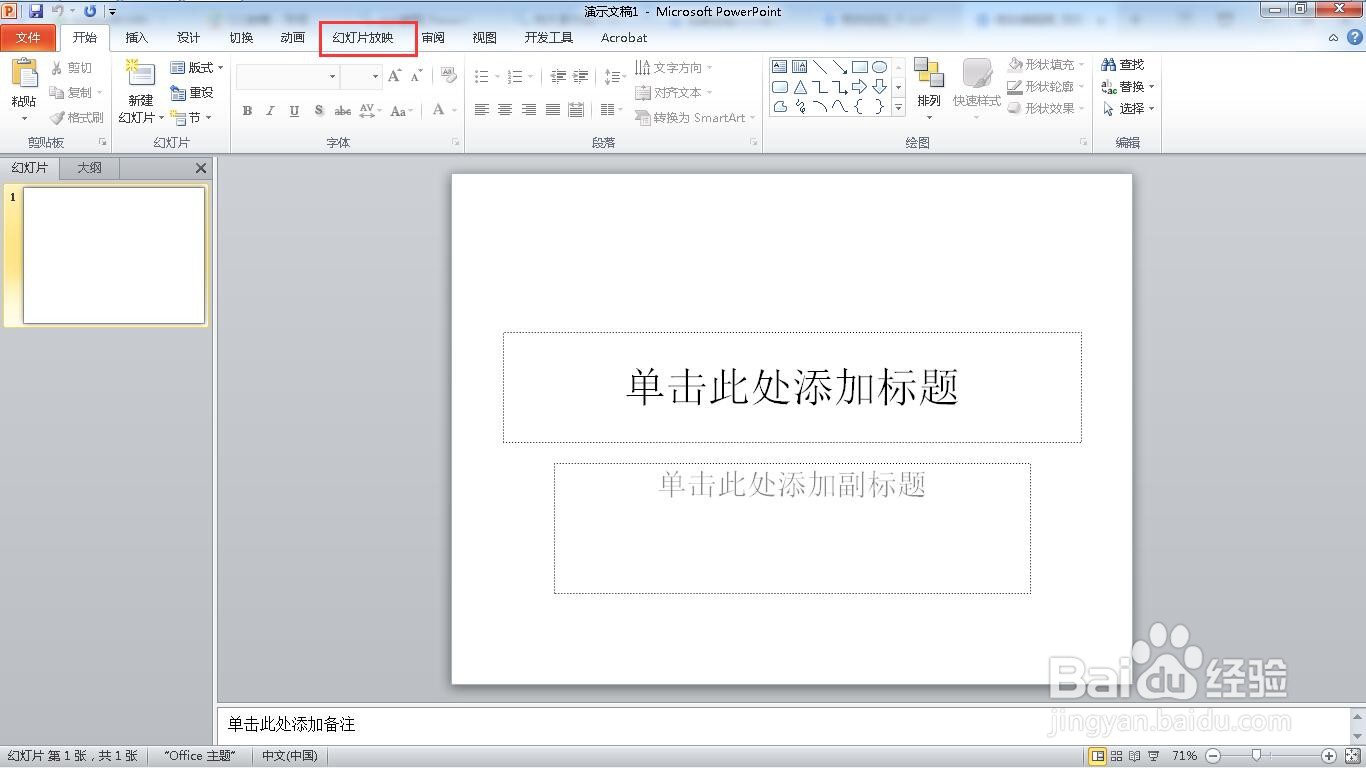Toggle Strikethrough (abc) formatting
This screenshot has width=1366, height=768.
coord(342,111)
